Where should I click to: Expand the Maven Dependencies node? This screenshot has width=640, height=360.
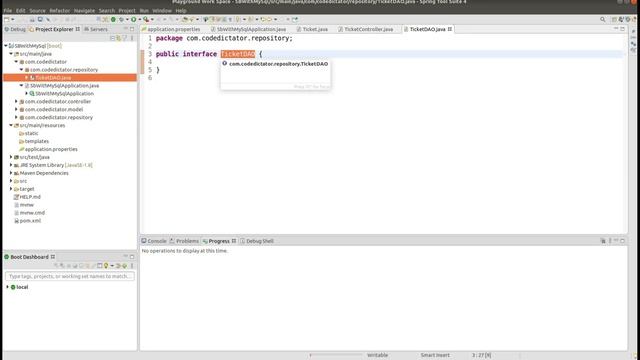(x=11, y=173)
